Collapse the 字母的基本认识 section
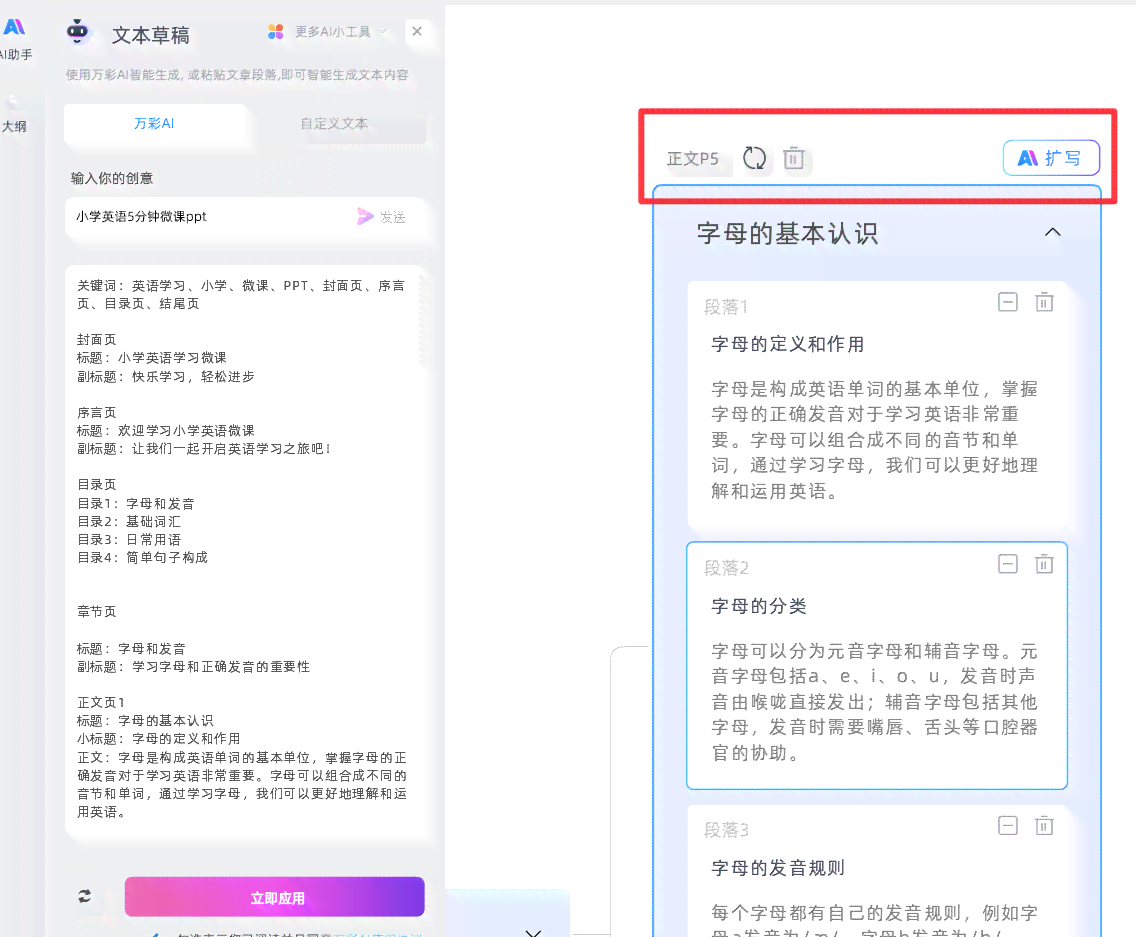This screenshot has height=937, width=1136. click(x=1053, y=233)
